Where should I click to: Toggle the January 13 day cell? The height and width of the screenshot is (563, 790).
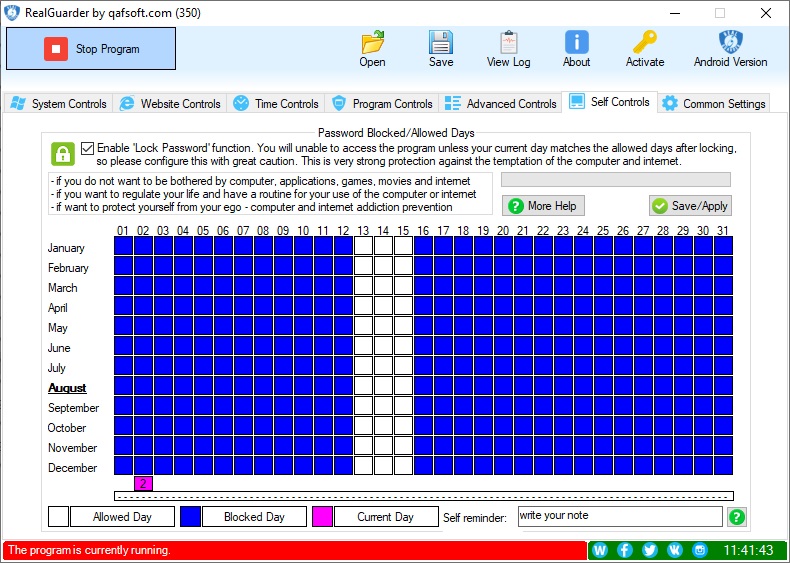(x=363, y=246)
